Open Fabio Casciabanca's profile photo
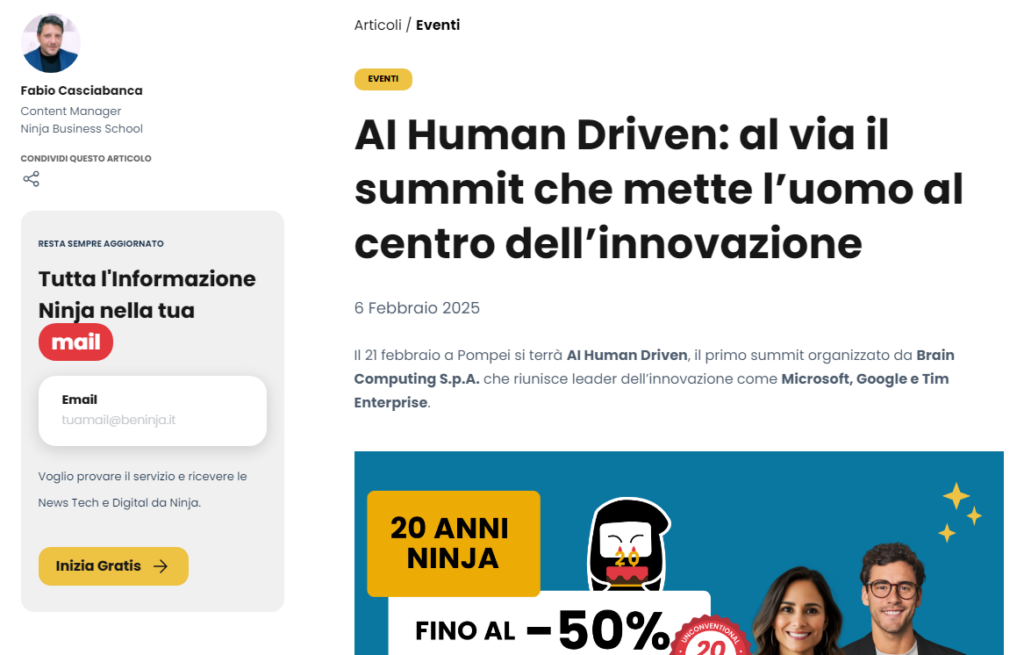This screenshot has height=655, width=1024. [x=50, y=43]
